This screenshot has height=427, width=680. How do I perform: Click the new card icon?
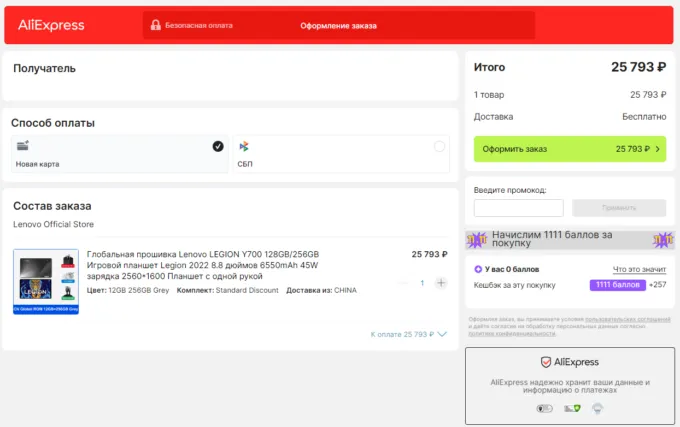22,146
